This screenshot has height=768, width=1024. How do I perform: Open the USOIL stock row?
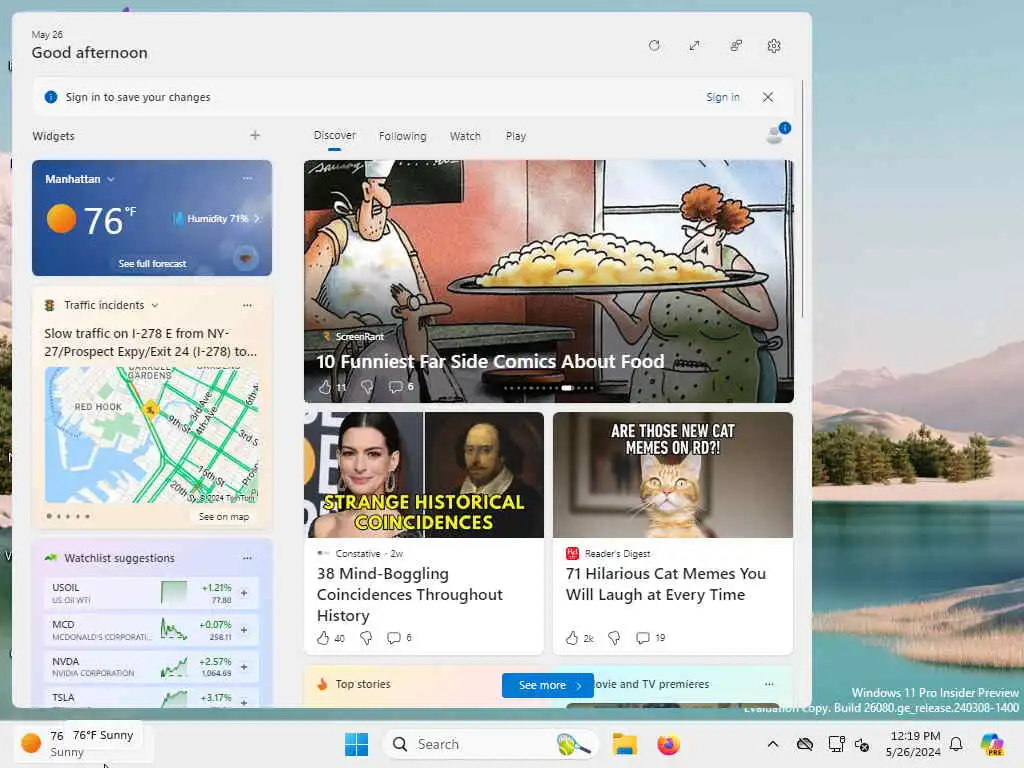(x=152, y=593)
